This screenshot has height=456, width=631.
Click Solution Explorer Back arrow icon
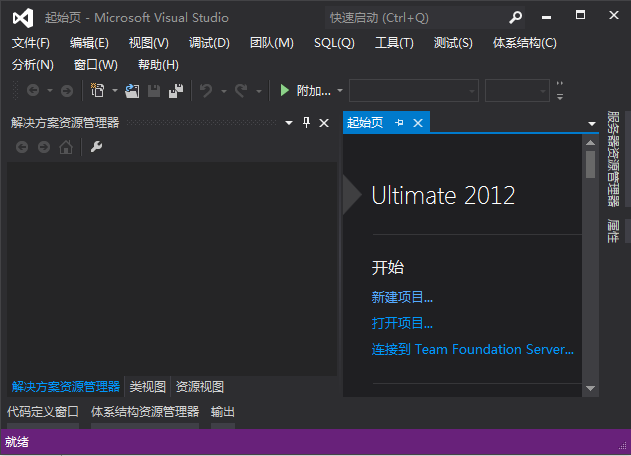(x=22, y=147)
